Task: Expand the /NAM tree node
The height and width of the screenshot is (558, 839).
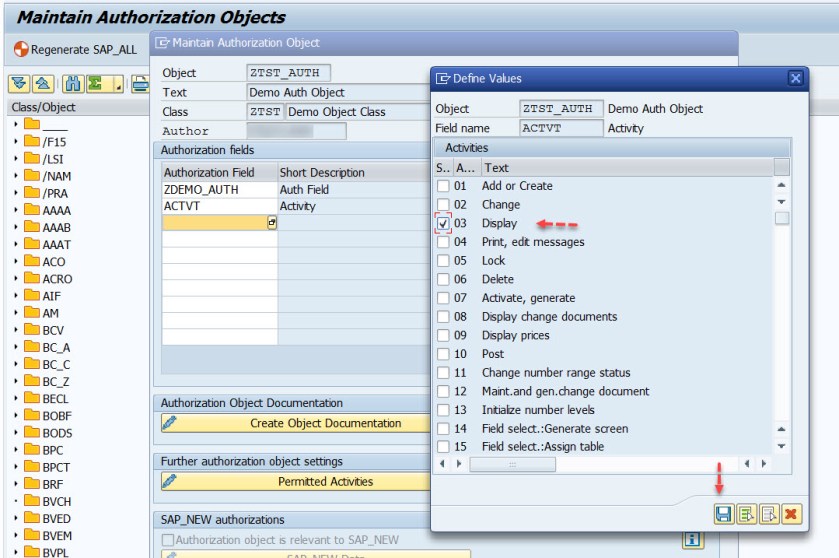Action: tap(16, 175)
